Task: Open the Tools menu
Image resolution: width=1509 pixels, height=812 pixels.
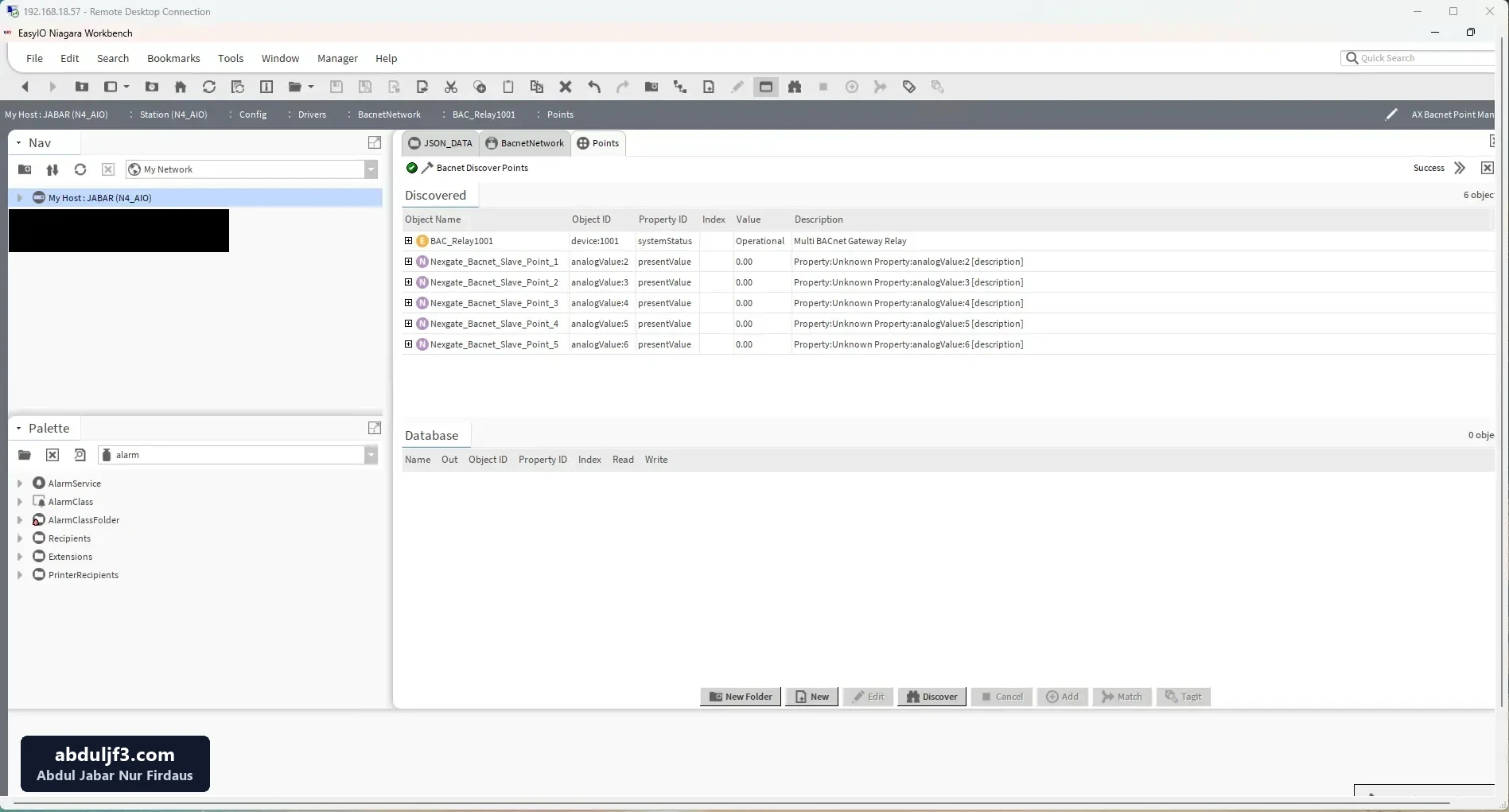Action: coord(231,58)
